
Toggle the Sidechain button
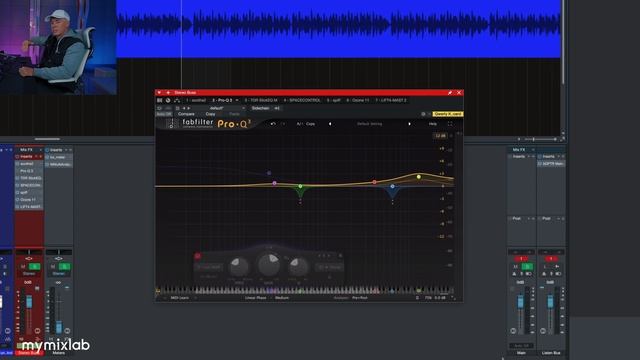pyautogui.click(x=260, y=108)
